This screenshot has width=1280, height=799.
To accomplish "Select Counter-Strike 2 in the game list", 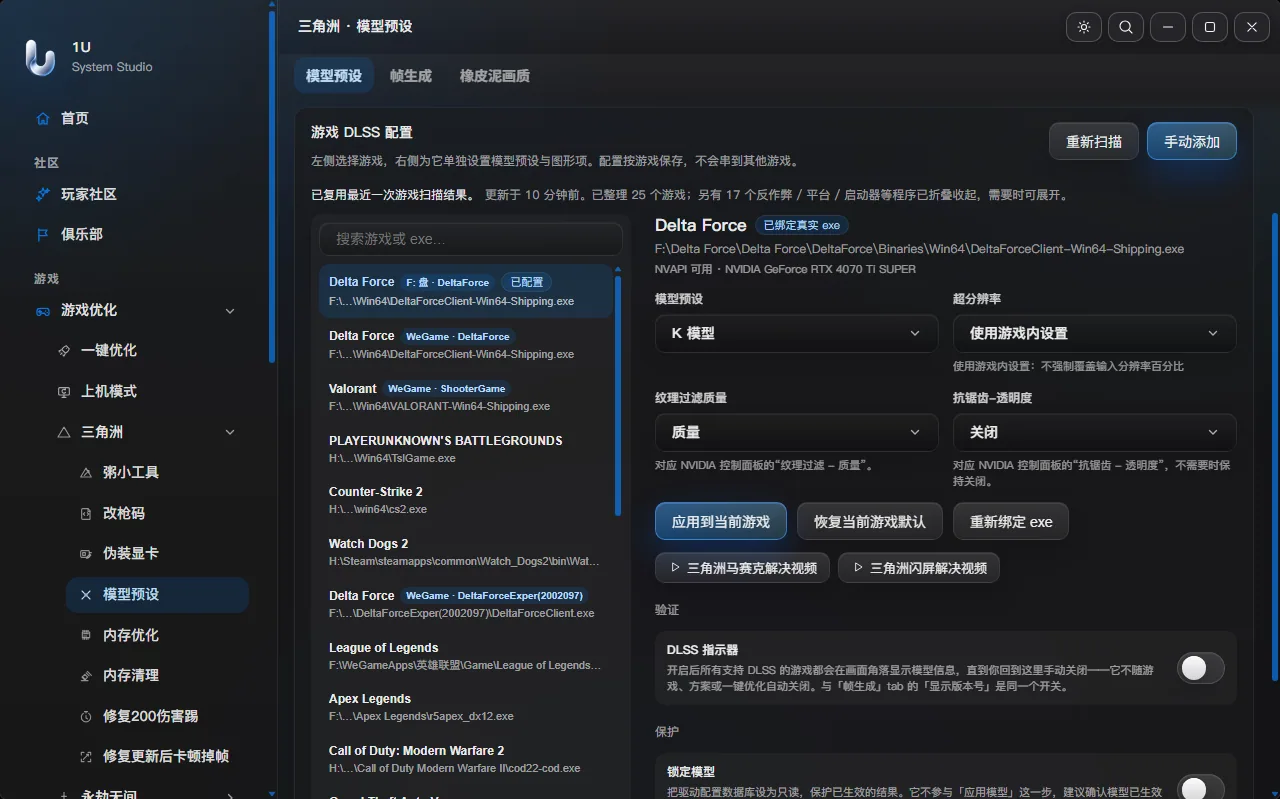I will 466,499.
